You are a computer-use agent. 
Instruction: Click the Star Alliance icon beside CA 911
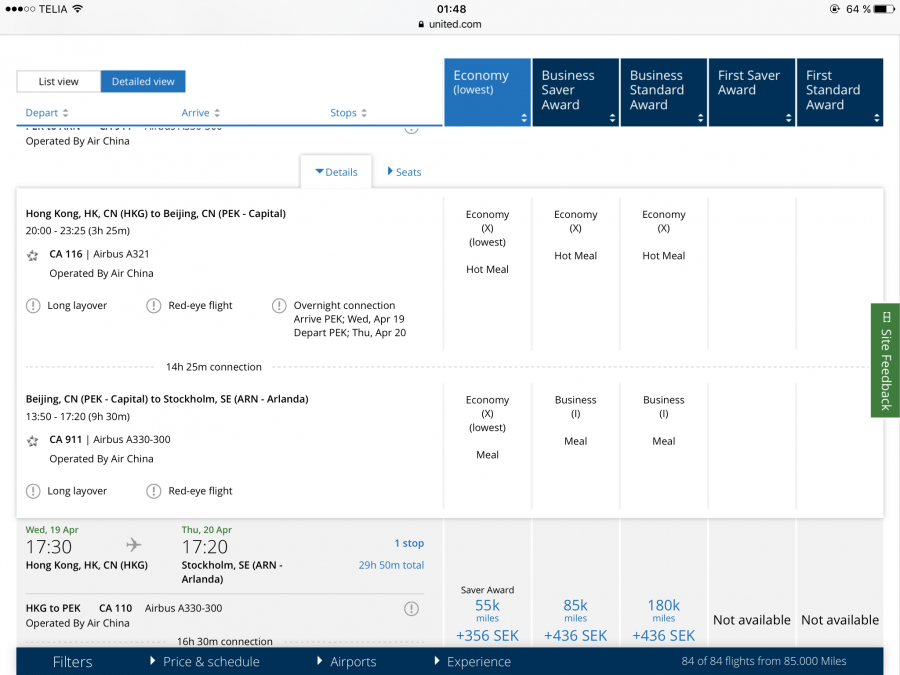point(33,440)
